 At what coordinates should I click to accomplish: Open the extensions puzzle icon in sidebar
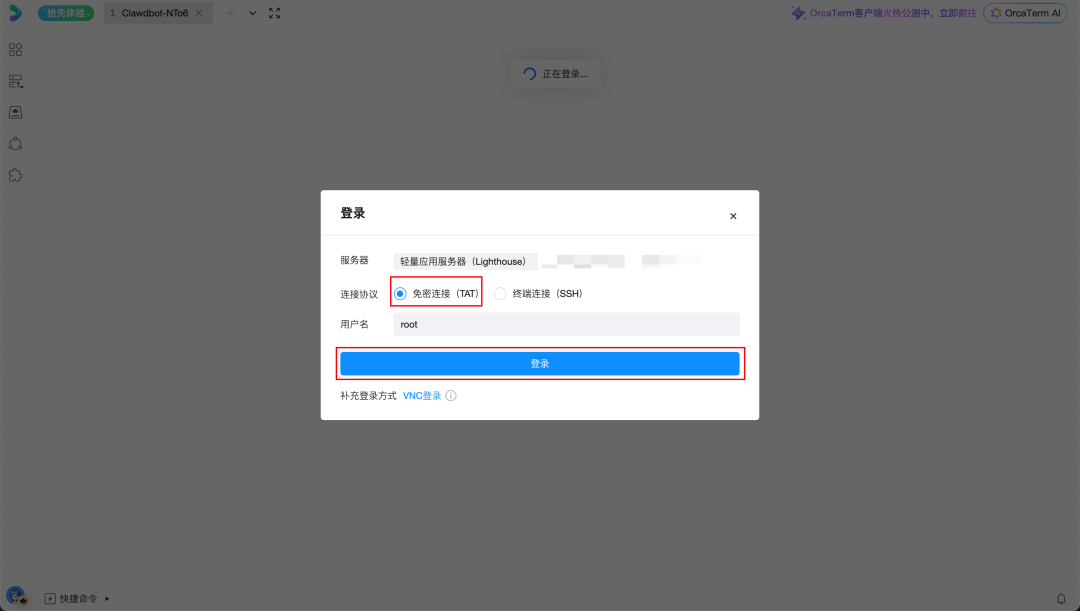[15, 175]
